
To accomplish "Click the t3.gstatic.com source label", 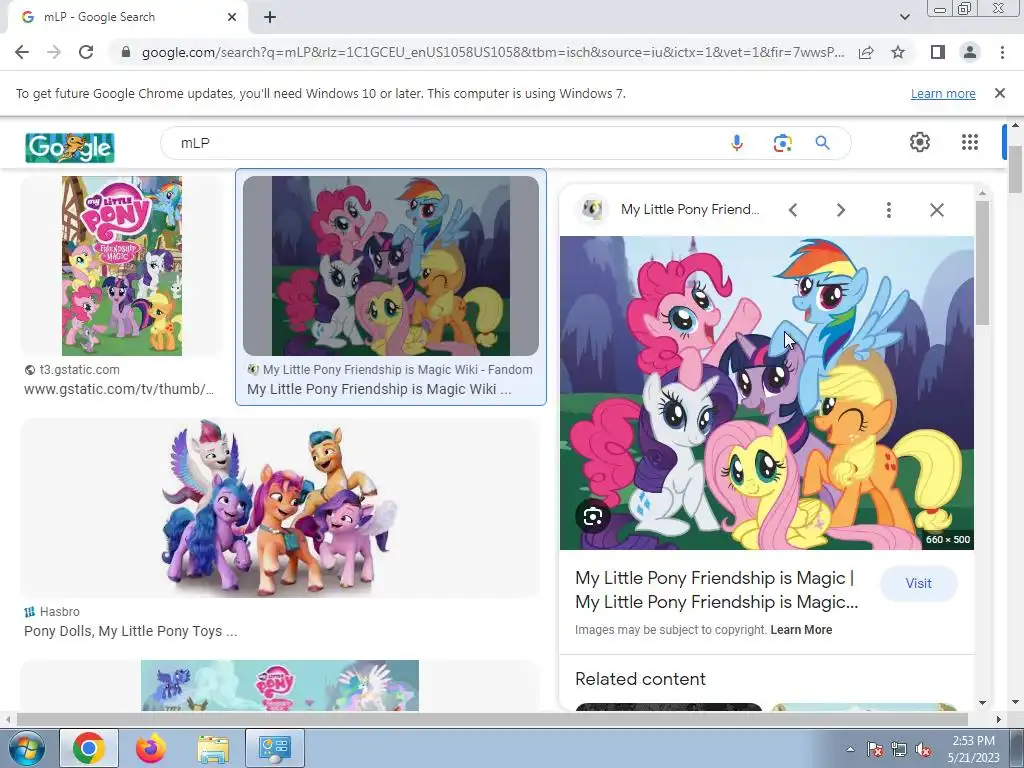I will pos(79,370).
